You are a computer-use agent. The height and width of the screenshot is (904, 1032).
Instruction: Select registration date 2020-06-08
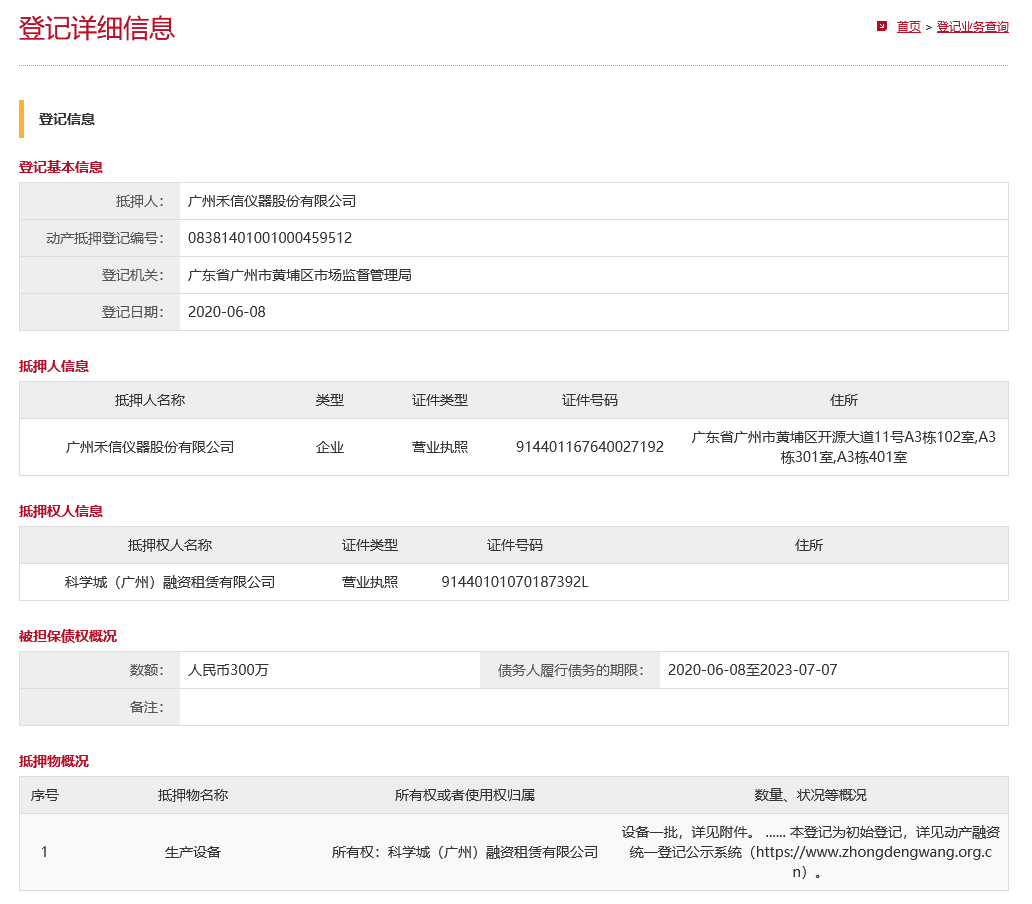click(x=226, y=312)
